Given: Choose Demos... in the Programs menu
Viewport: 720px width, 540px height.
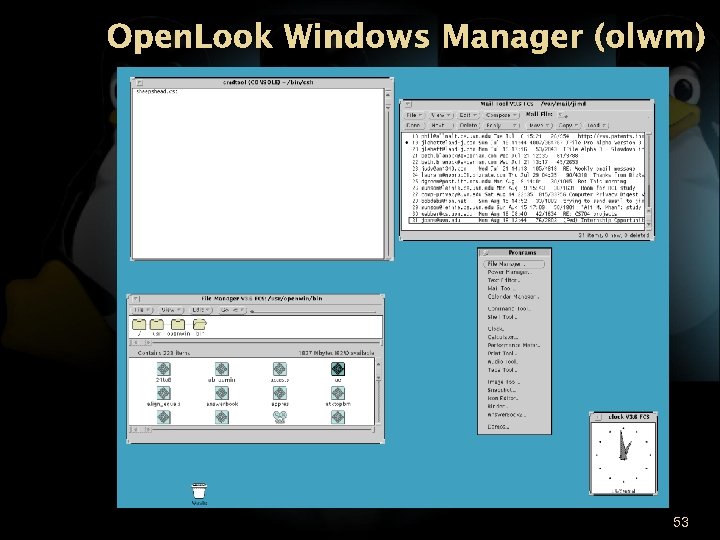Looking at the screenshot, I should click(498, 427).
